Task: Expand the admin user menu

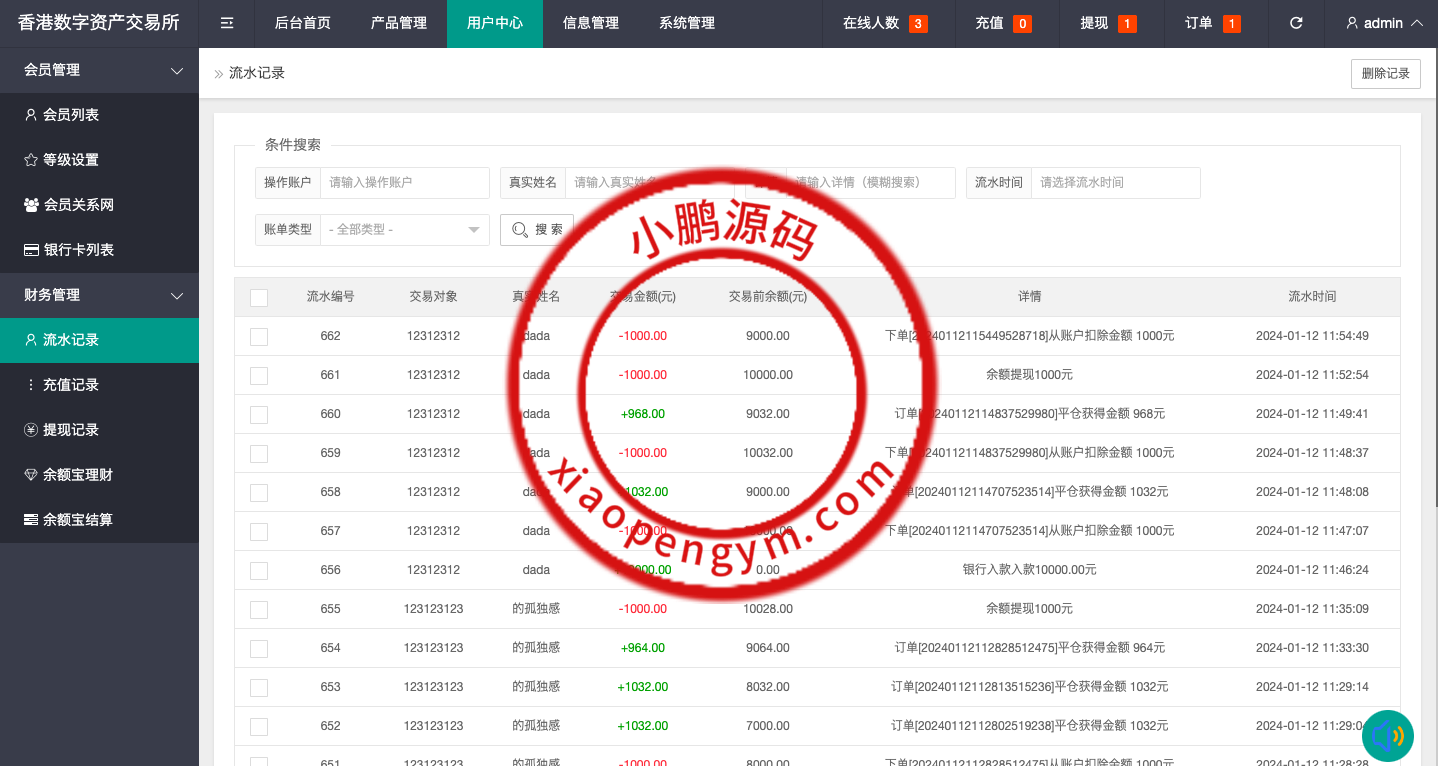Action: pos(1384,23)
